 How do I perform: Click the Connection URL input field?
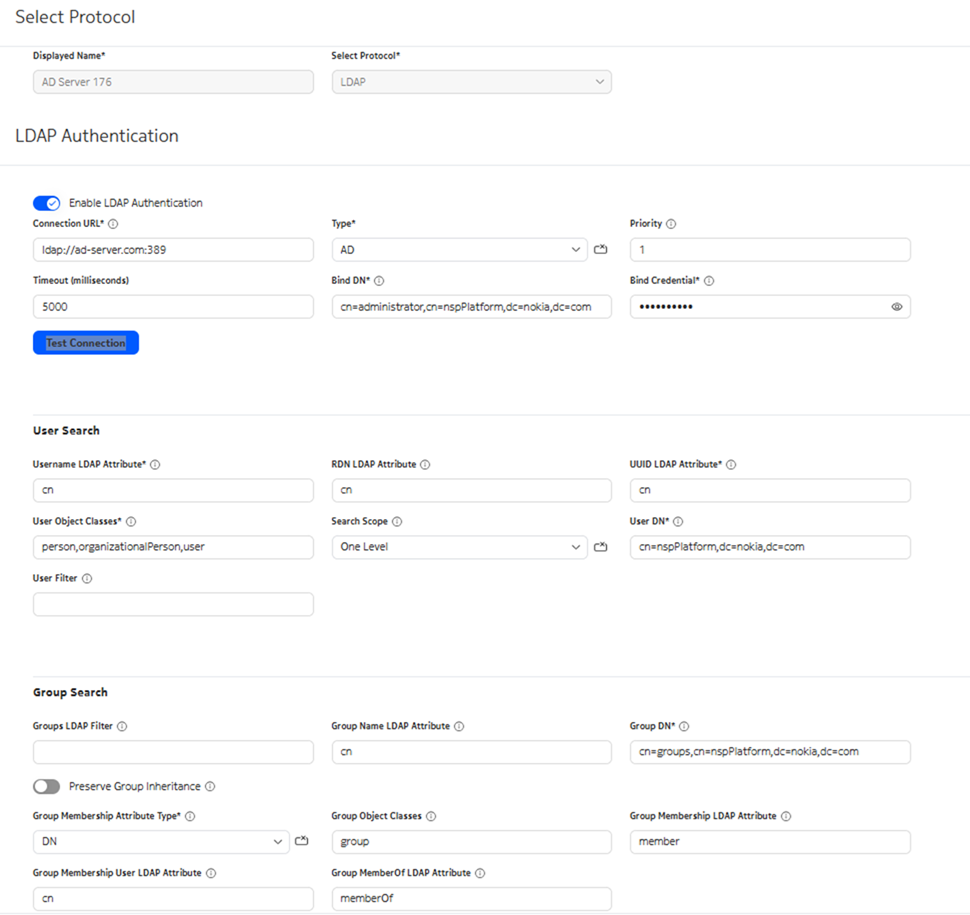[173, 250]
